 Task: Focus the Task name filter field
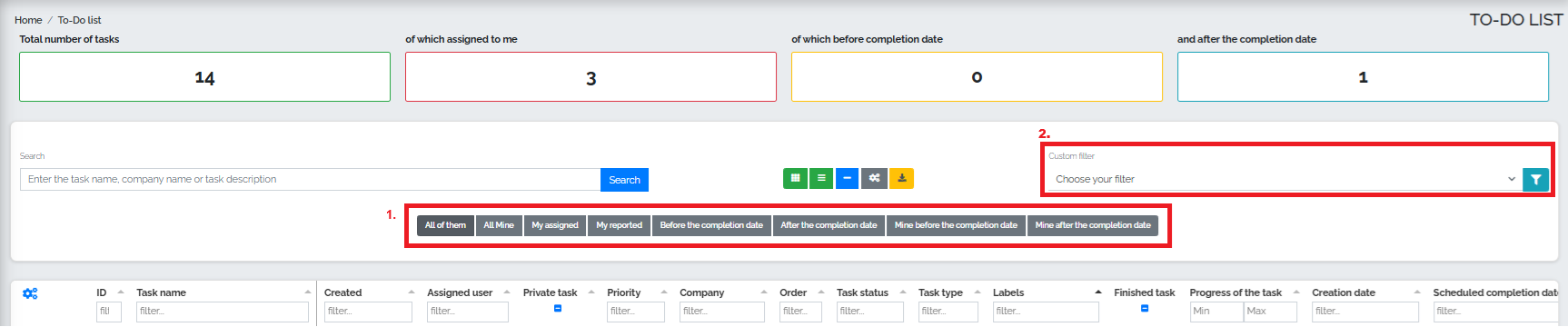(223, 312)
